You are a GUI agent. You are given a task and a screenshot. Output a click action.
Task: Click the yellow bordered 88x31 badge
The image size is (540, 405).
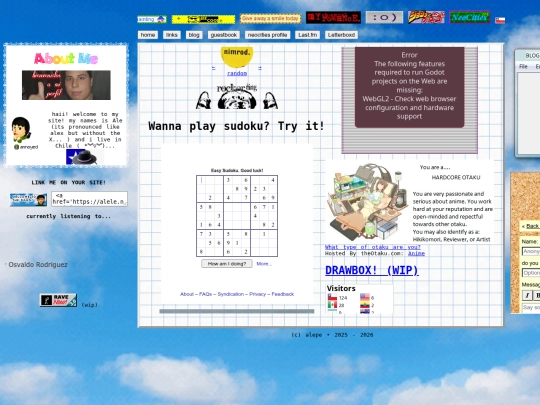click(203, 19)
